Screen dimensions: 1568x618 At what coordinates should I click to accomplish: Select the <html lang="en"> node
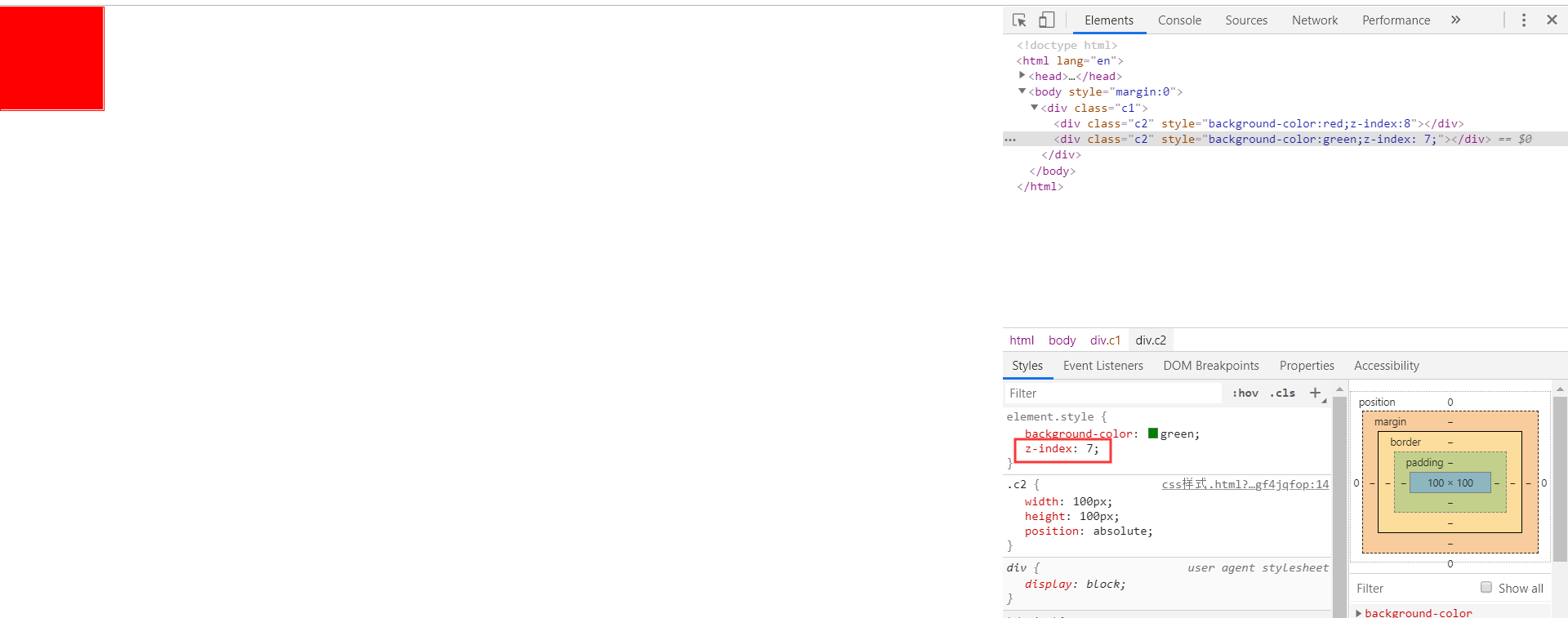(1070, 61)
